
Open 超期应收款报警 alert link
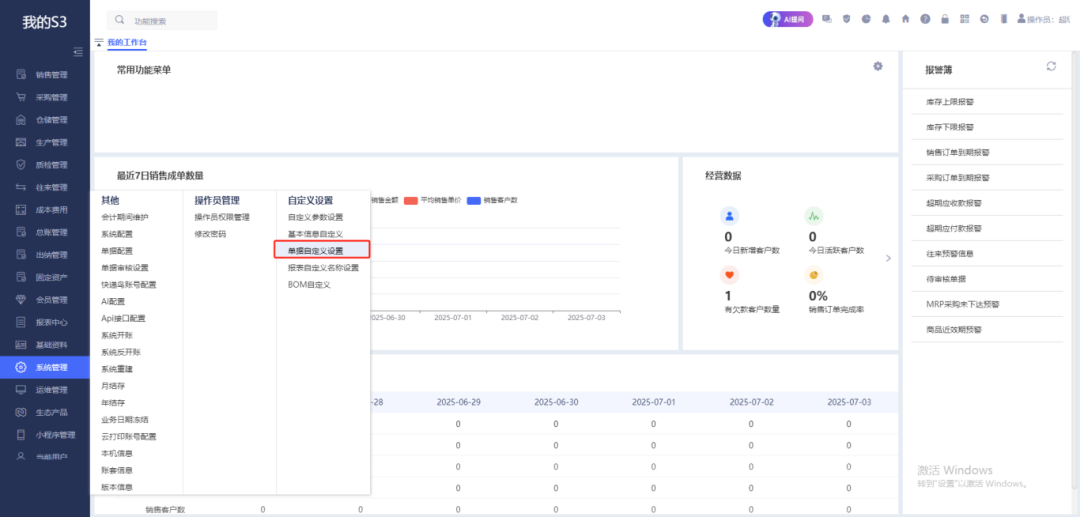coord(954,203)
